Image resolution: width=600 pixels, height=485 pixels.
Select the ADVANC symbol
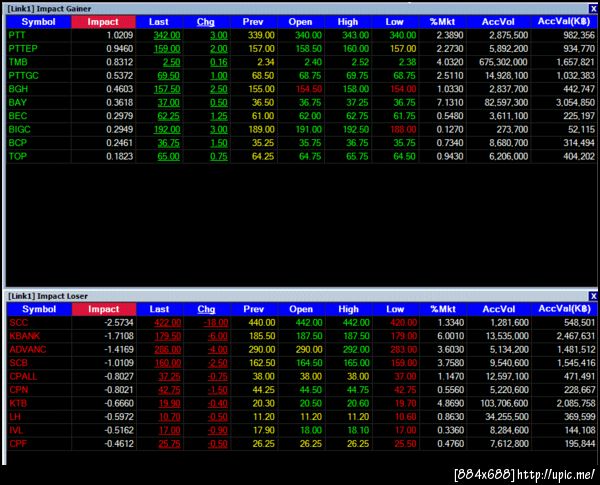pos(28,349)
